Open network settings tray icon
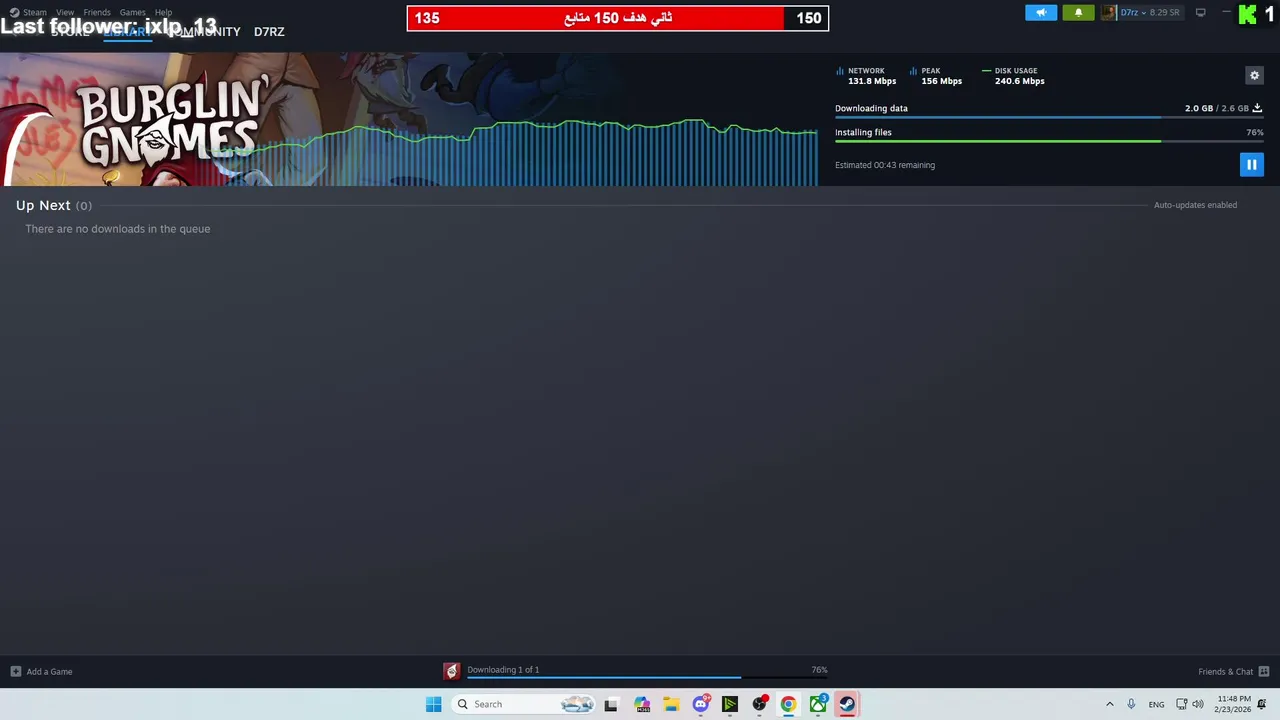The image size is (1280, 720). point(1181,704)
